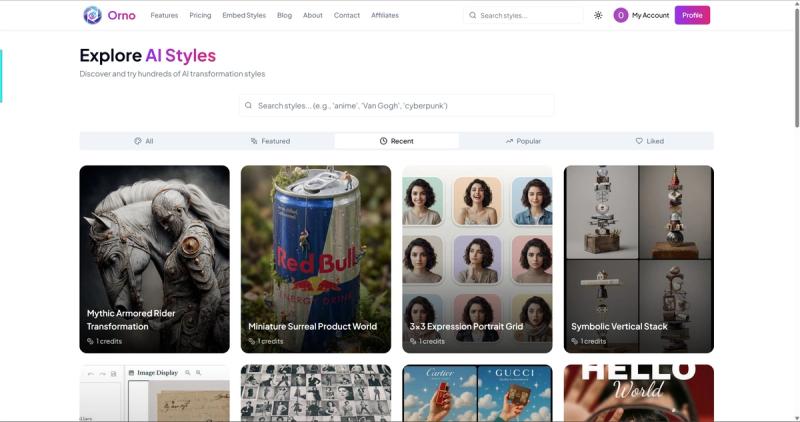The width and height of the screenshot is (800, 422).
Task: Open the Hello World style card
Action: tap(639, 393)
